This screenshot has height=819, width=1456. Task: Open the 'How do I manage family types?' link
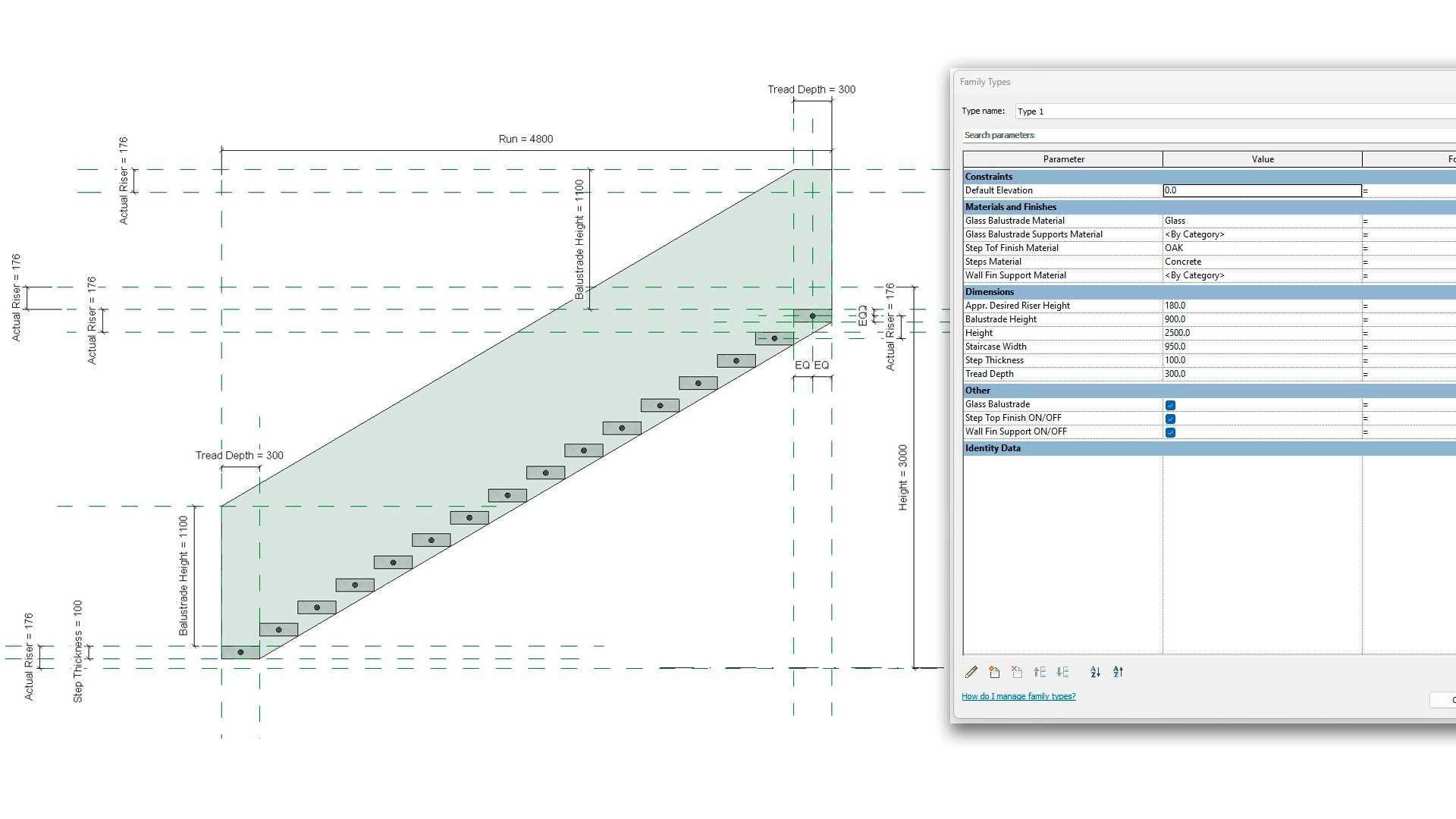[1018, 696]
